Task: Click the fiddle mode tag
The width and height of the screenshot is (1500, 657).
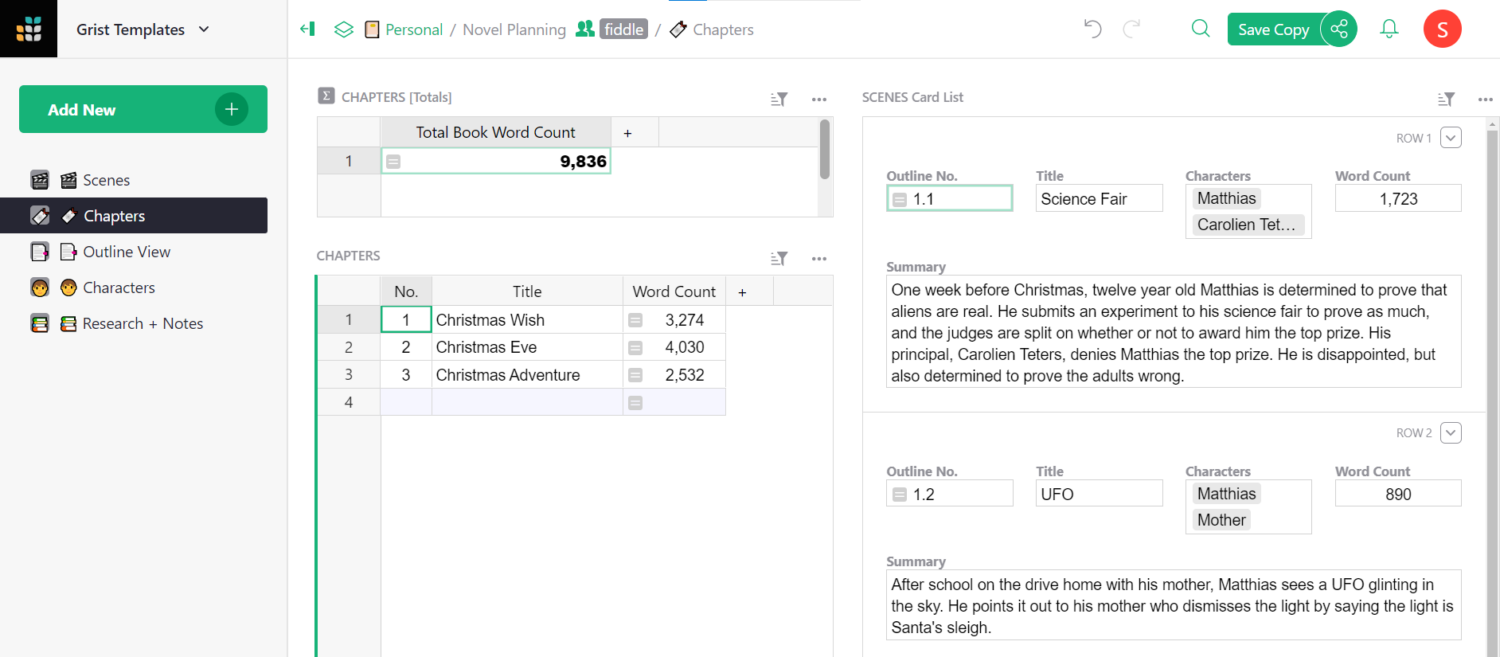Action: click(624, 30)
